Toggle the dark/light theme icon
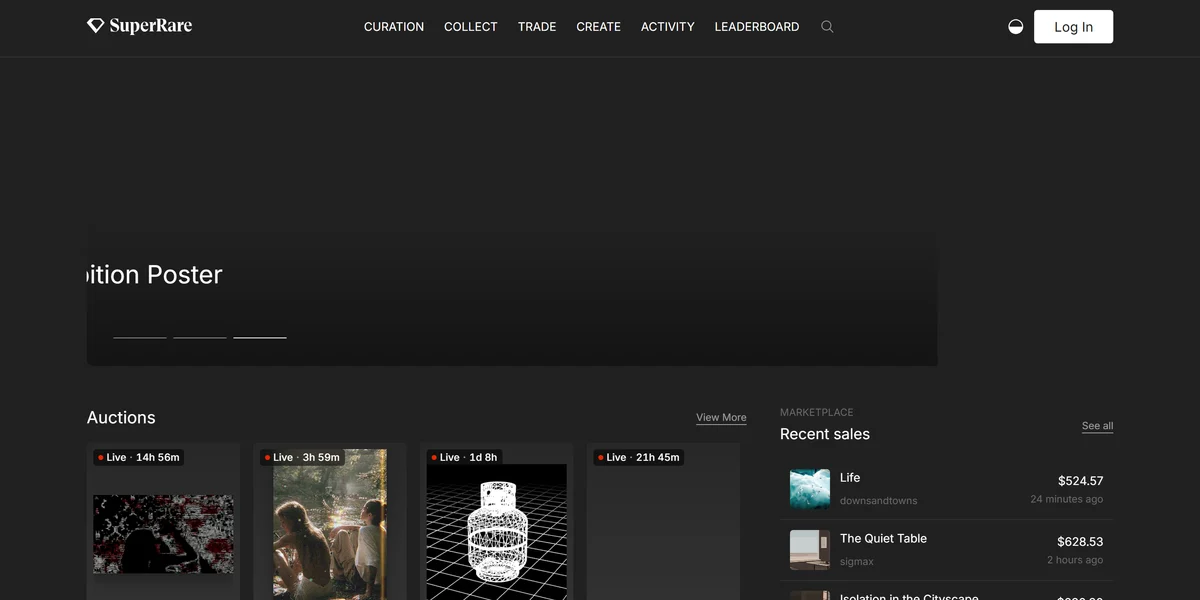The height and width of the screenshot is (600, 1200). point(1016,27)
